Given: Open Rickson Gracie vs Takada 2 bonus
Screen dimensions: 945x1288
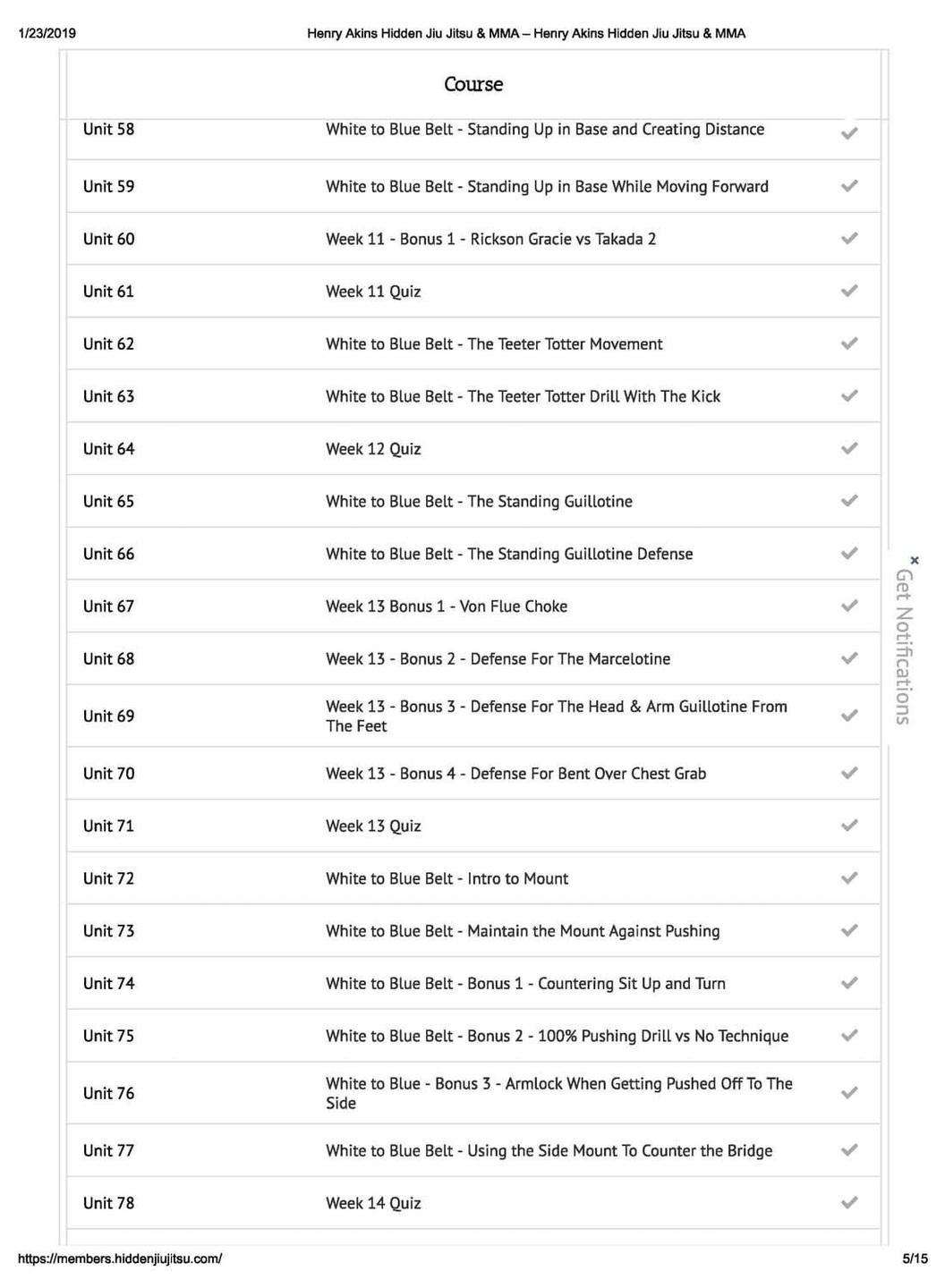Looking at the screenshot, I should pos(490,239).
